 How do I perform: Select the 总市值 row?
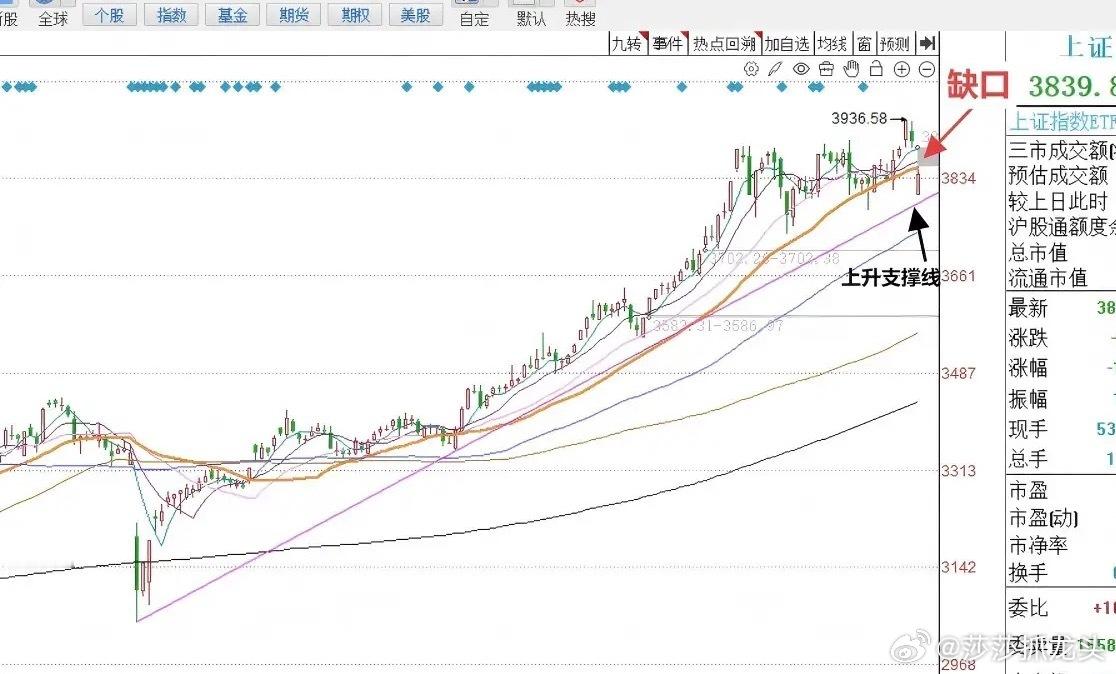[x=1062, y=252]
